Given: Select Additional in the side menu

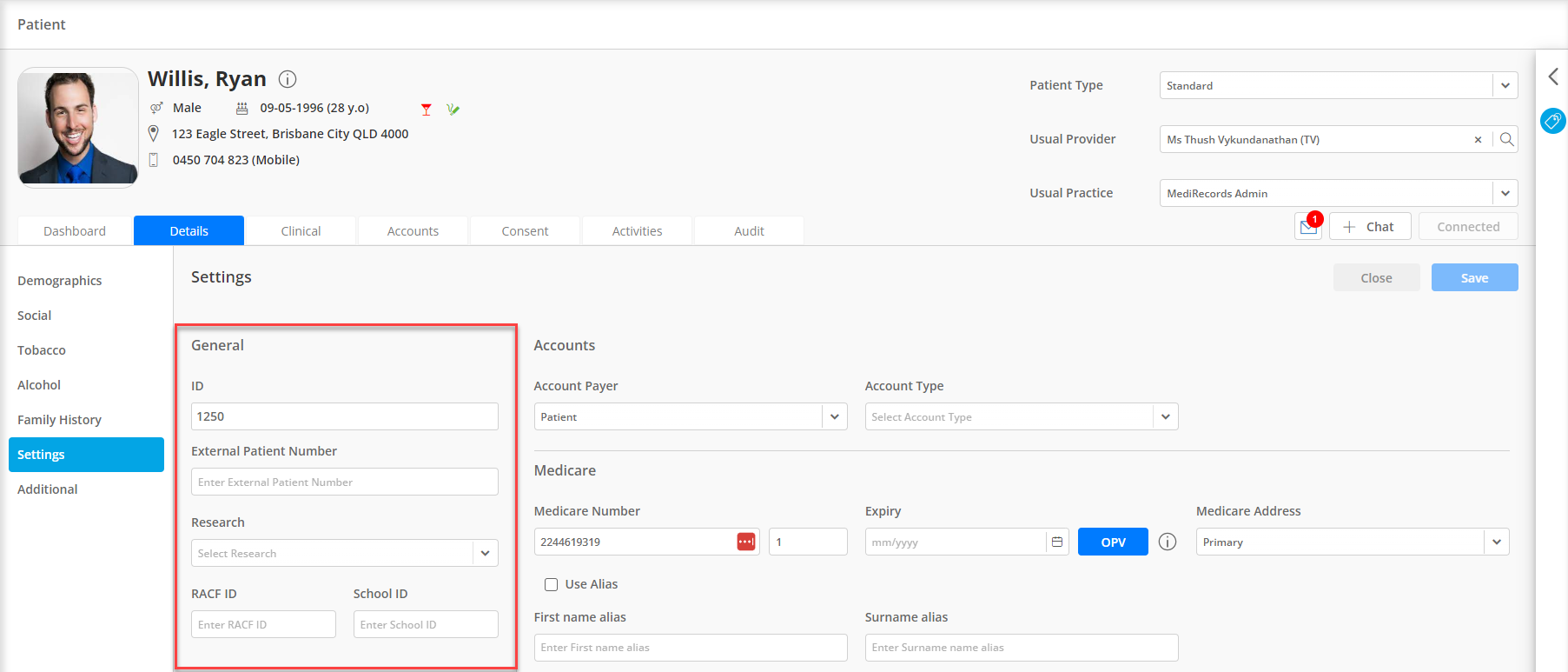Looking at the screenshot, I should [x=86, y=489].
